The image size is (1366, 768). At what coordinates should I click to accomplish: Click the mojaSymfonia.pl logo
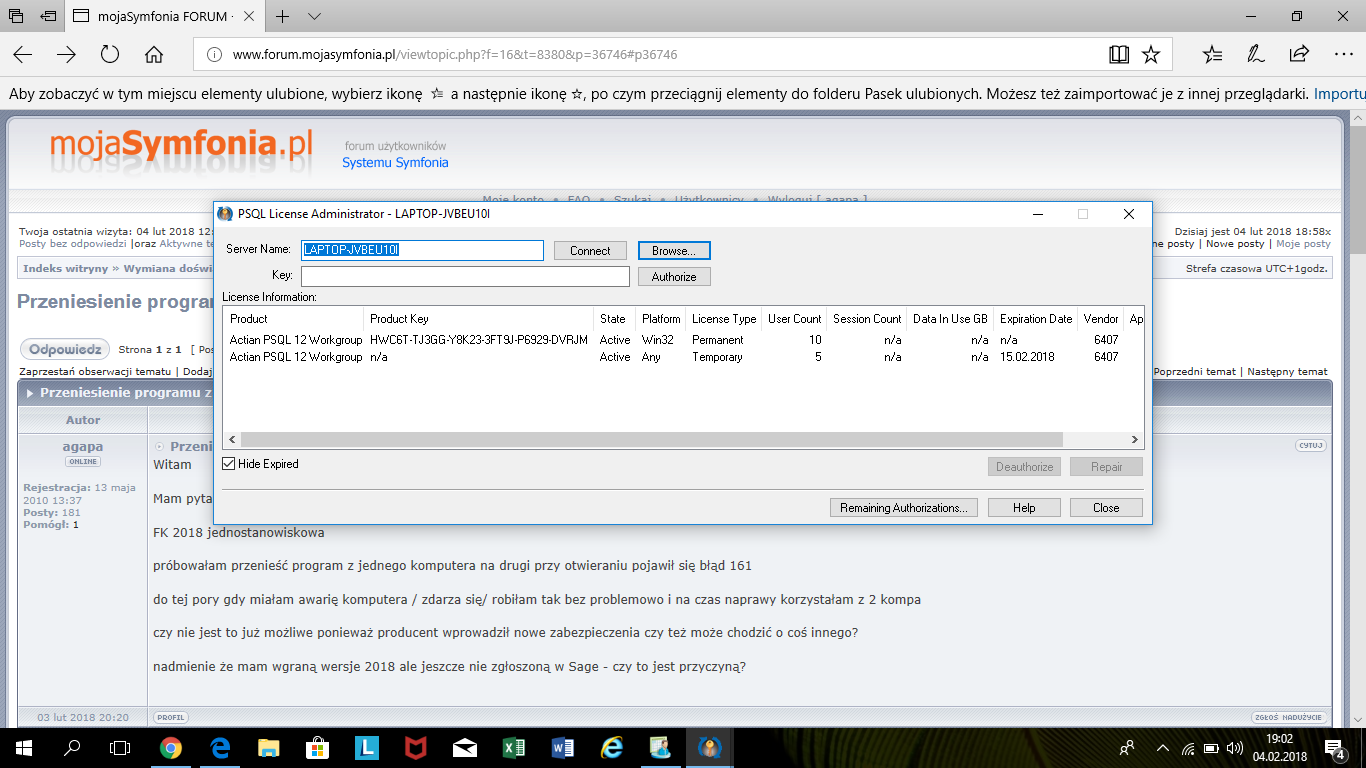(181, 148)
